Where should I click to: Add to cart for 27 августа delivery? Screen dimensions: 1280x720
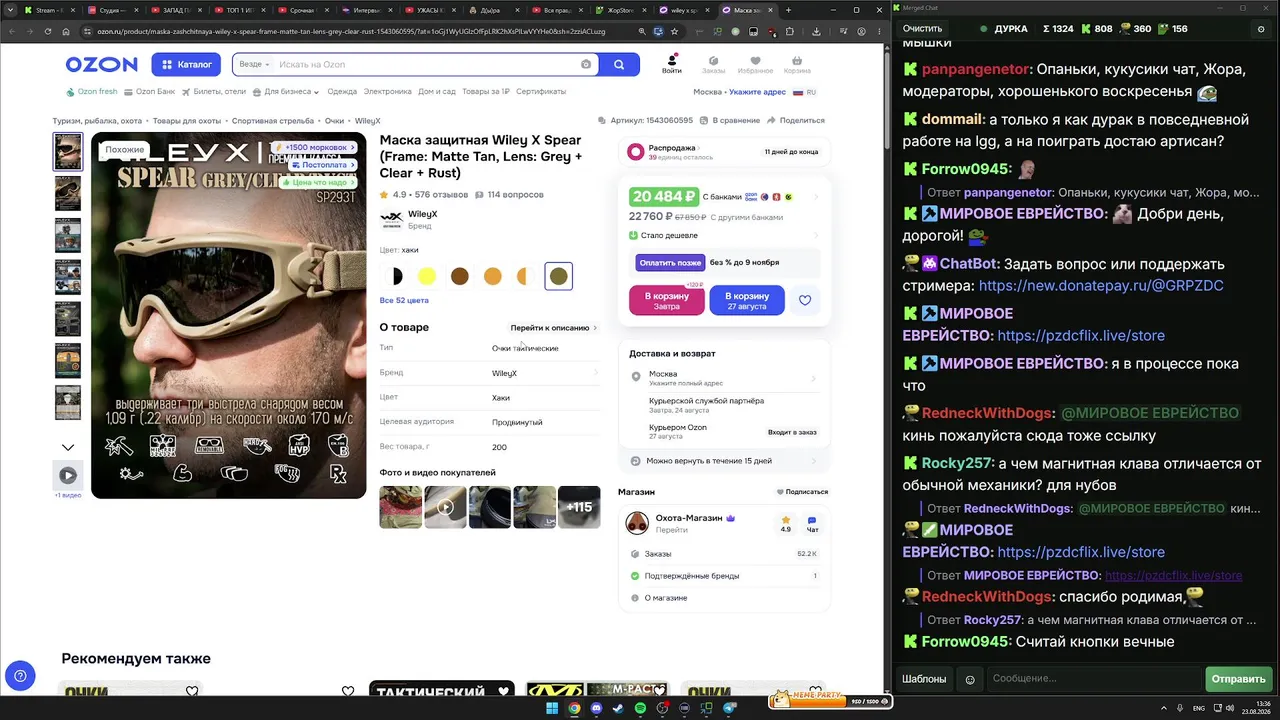point(747,300)
